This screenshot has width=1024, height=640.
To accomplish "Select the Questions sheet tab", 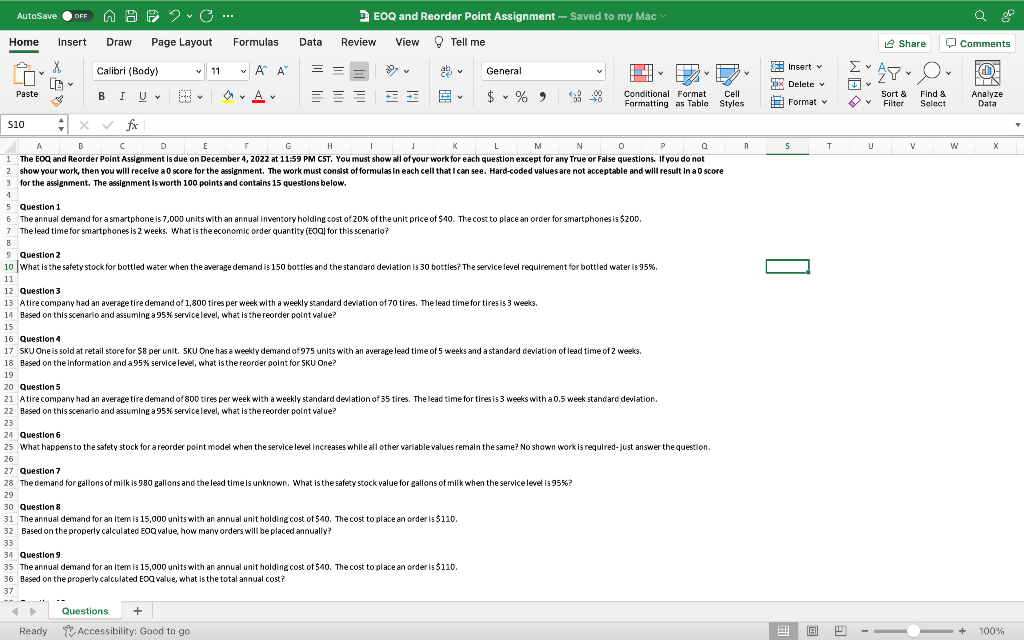I will (85, 611).
